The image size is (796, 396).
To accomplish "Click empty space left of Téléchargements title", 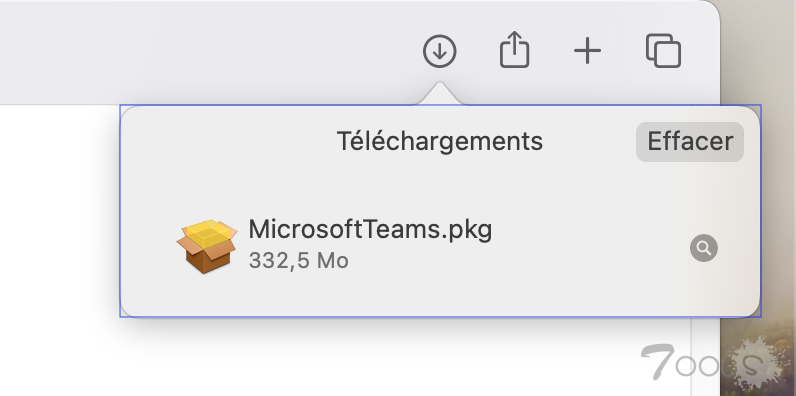I will pyautogui.click(x=228, y=141).
